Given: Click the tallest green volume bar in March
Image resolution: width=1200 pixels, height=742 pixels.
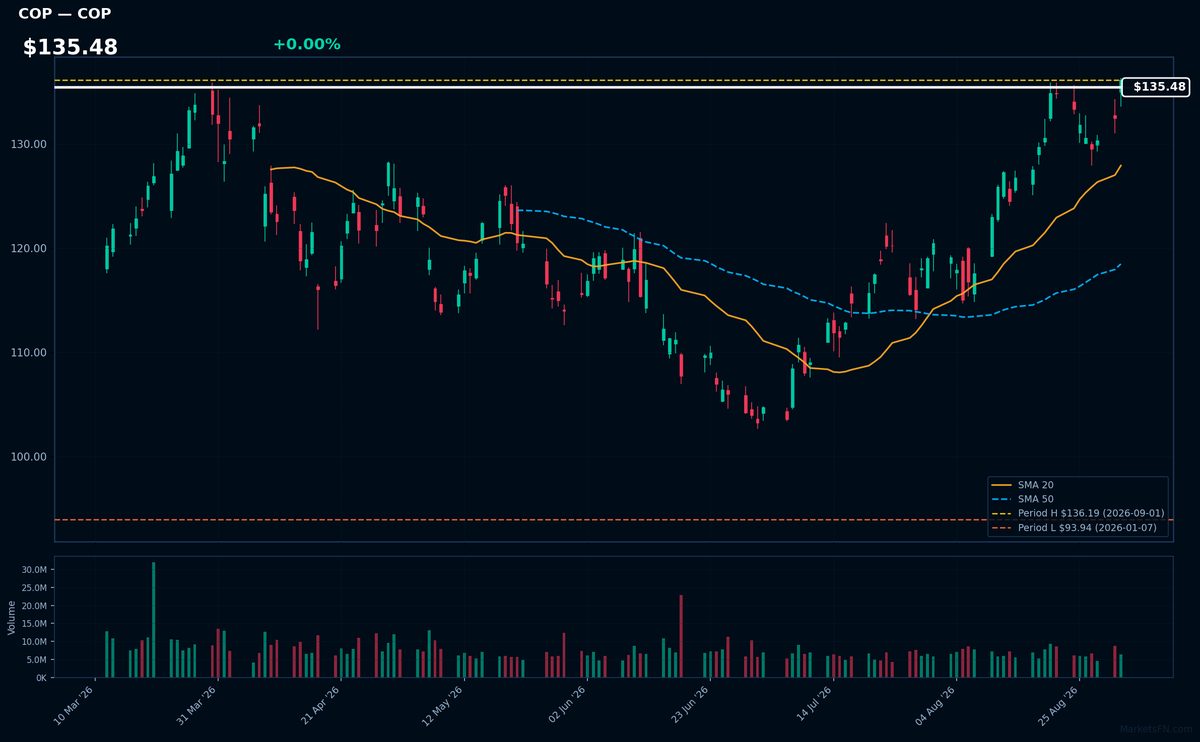Looking at the screenshot, I should click(x=153, y=620).
